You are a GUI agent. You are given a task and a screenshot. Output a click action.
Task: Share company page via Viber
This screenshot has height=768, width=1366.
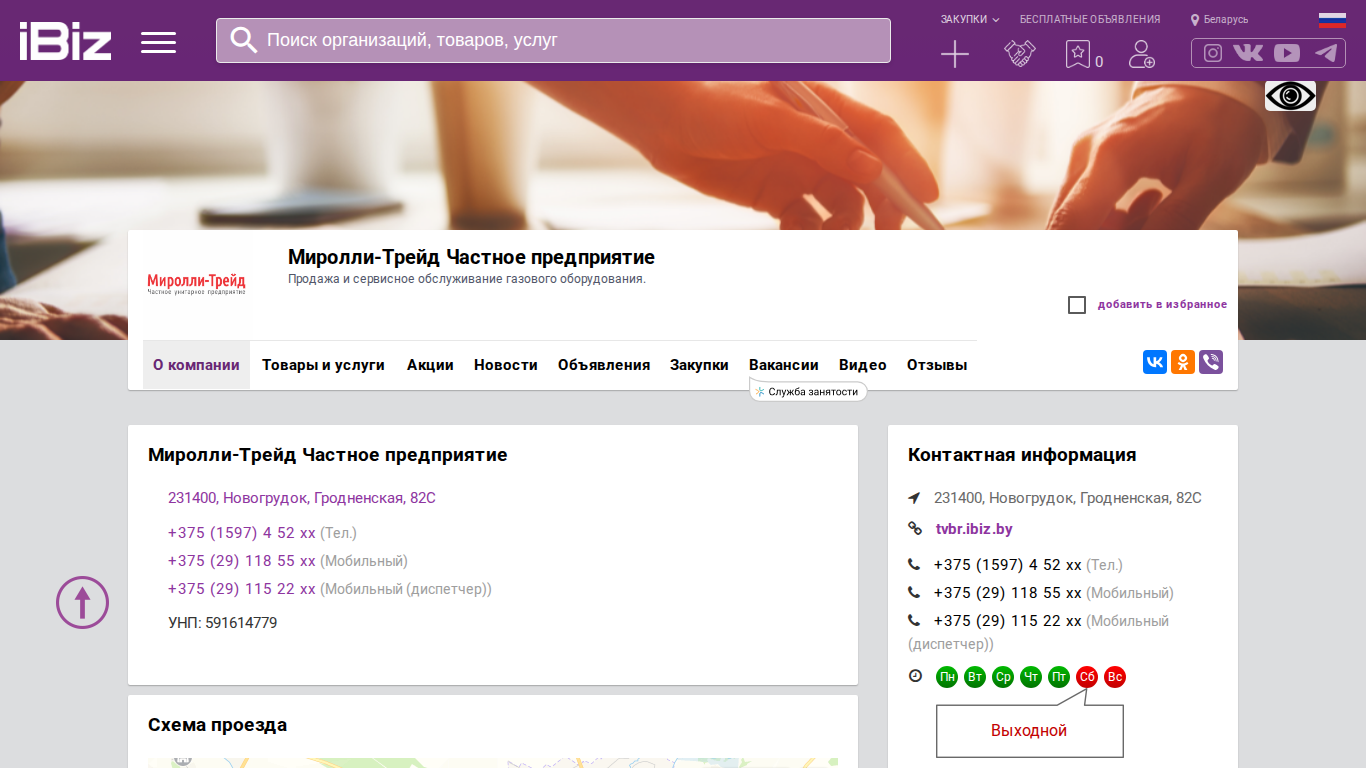1211,362
